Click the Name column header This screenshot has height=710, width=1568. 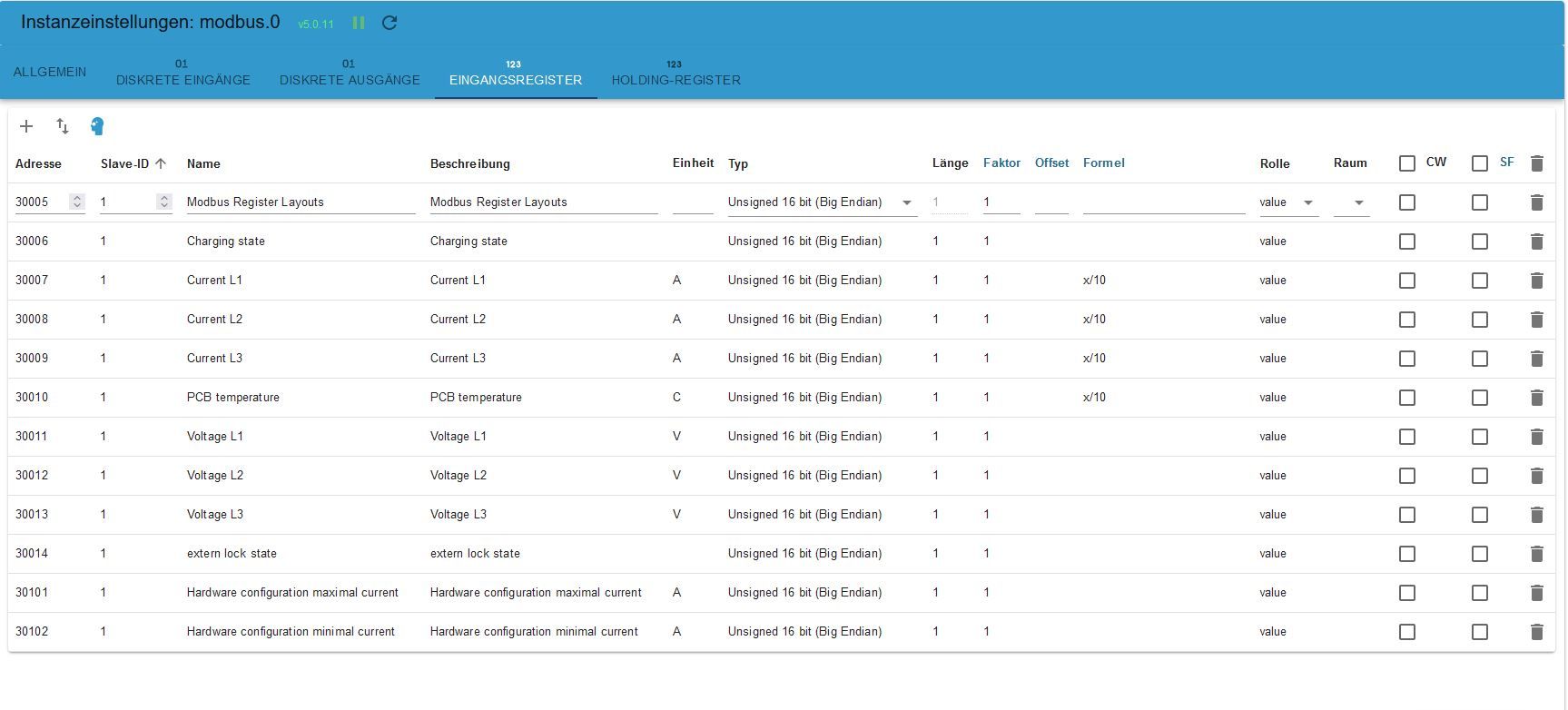coord(203,163)
